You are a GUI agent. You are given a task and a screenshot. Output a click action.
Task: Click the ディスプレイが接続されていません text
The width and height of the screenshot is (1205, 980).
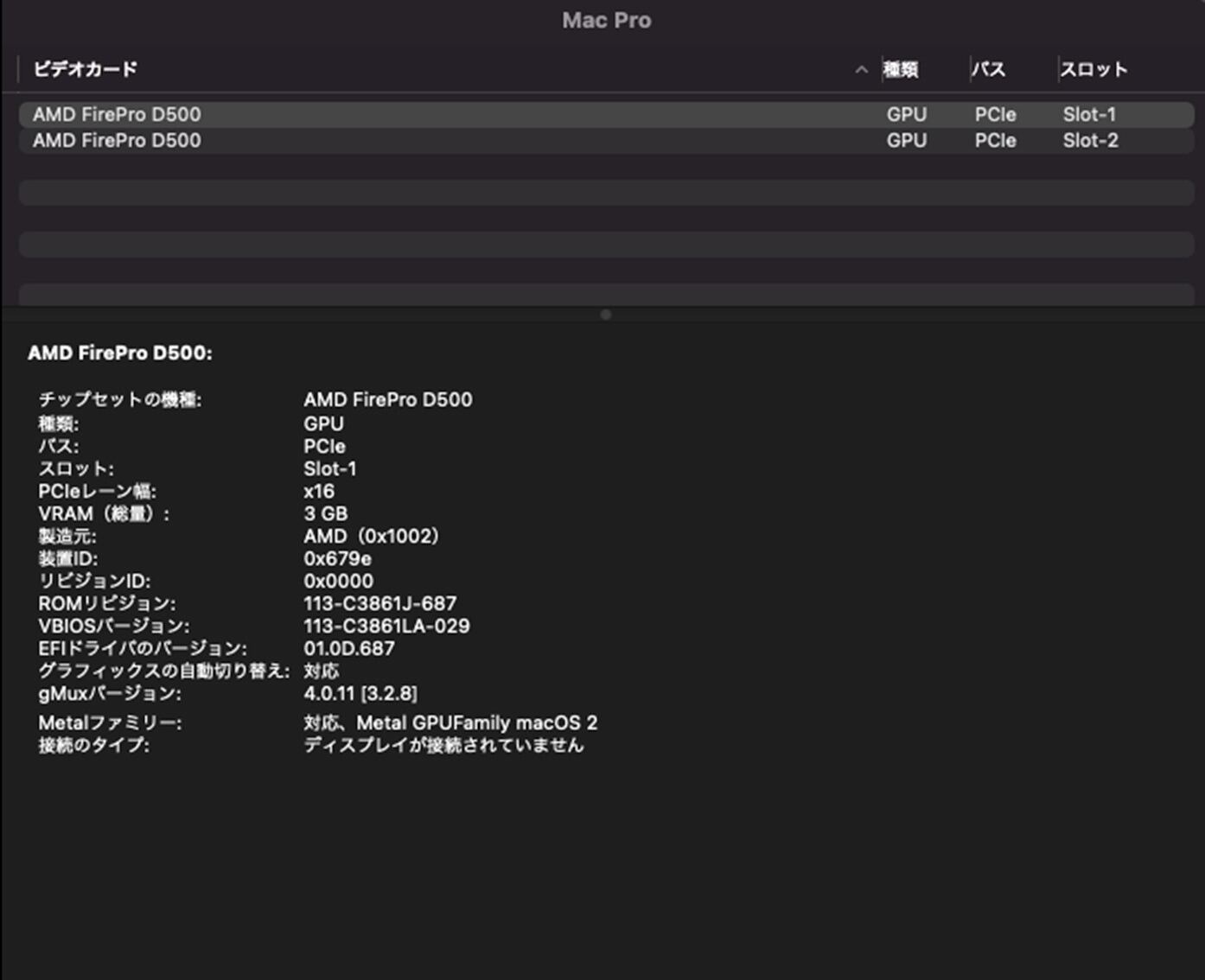click(x=443, y=745)
